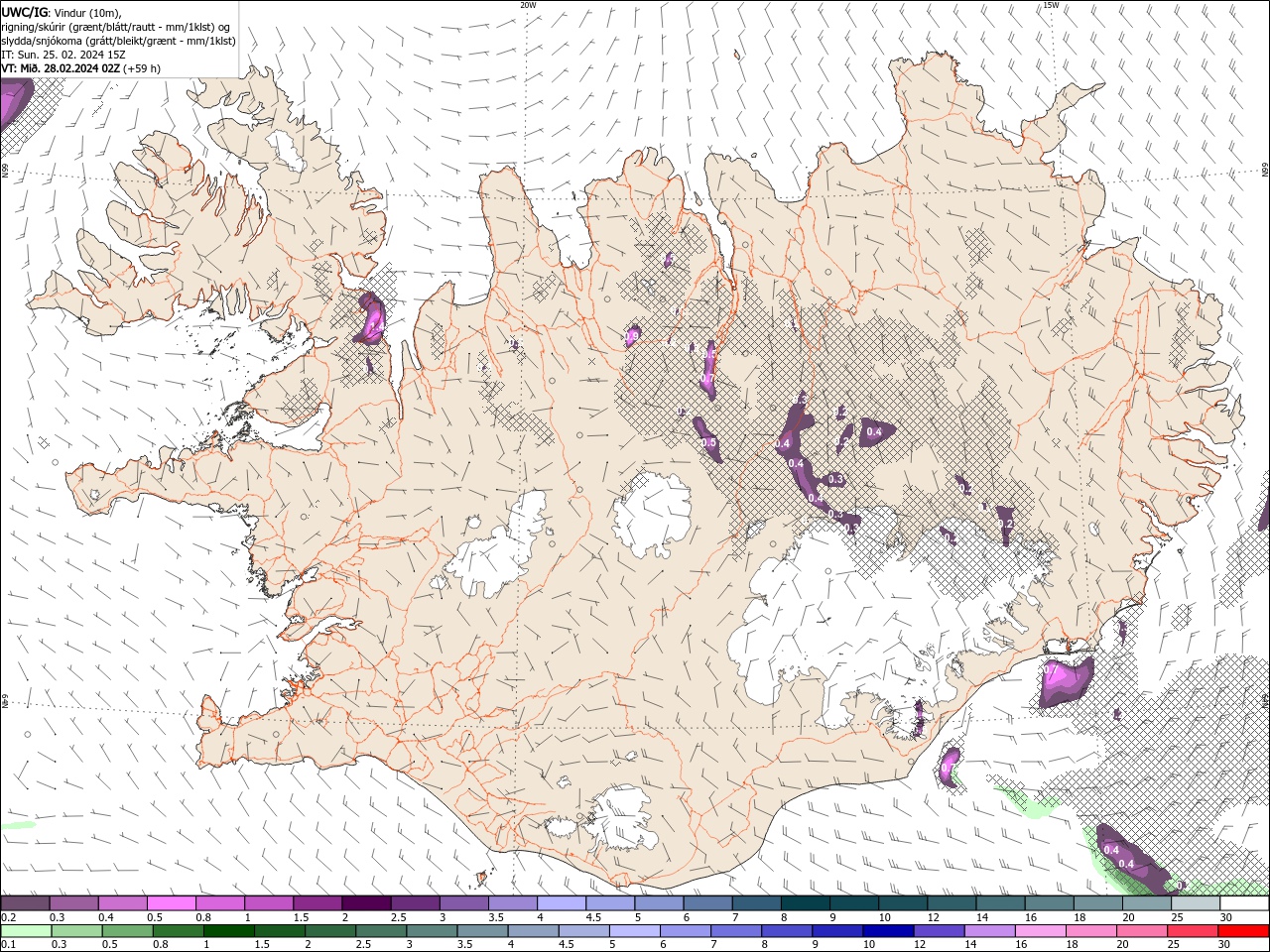Click the '(+59 h)' forecast offset text
Image resolution: width=1270 pixels, height=952 pixels.
(x=142, y=68)
